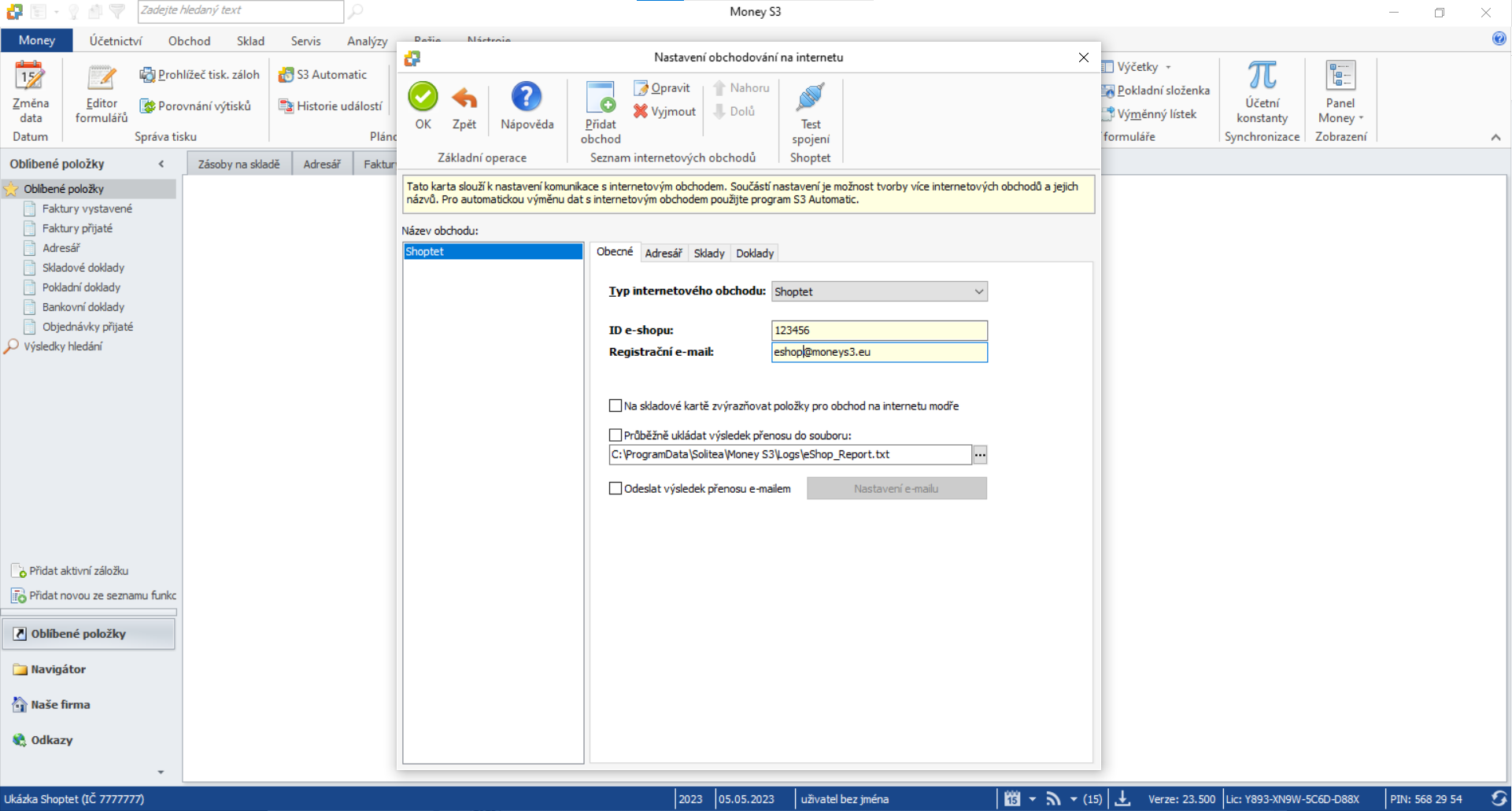Collapse Oblíbené položky panel arrow
The image size is (1512, 811).
pyautogui.click(x=161, y=164)
